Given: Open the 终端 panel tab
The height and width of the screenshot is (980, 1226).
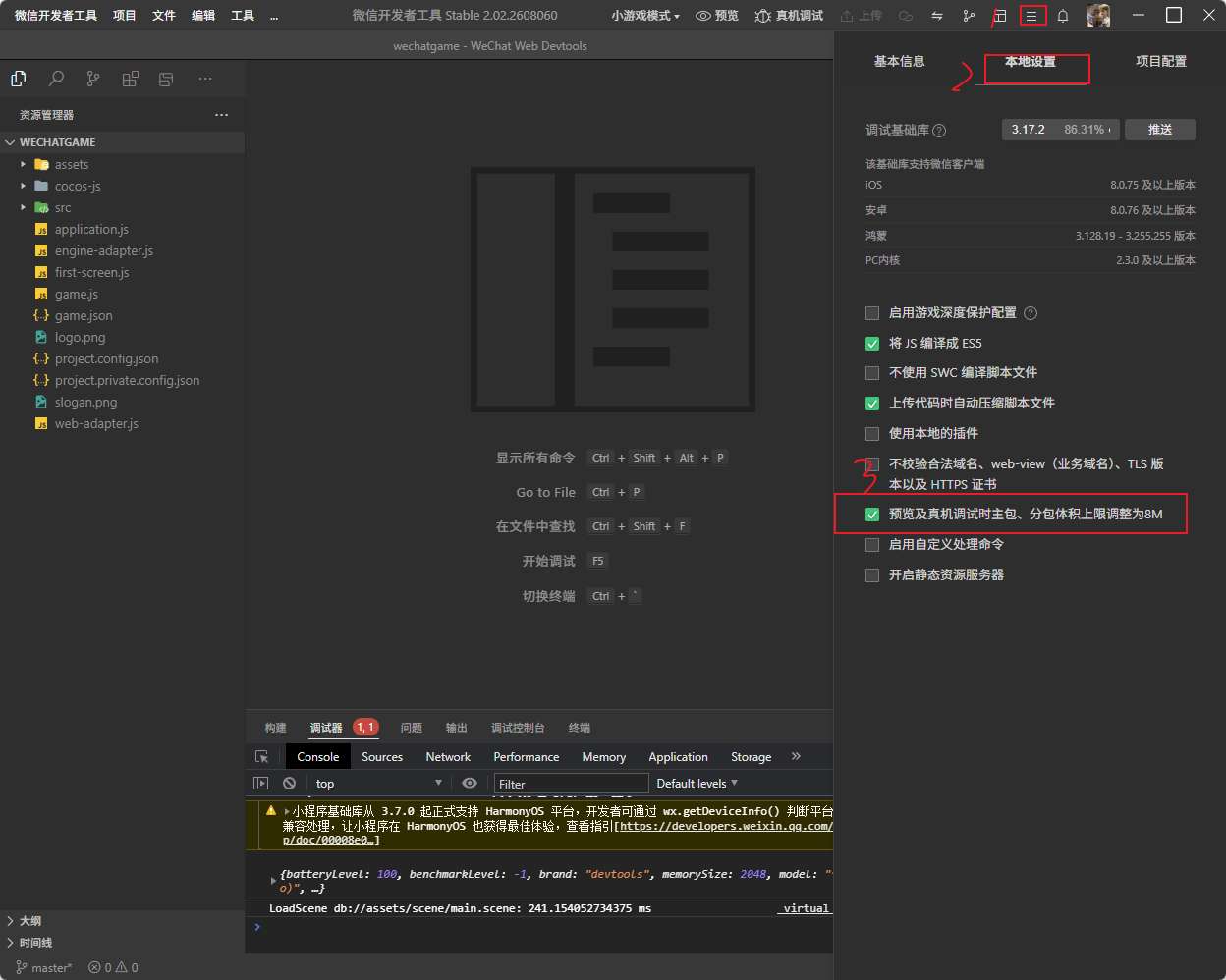Looking at the screenshot, I should (580, 728).
